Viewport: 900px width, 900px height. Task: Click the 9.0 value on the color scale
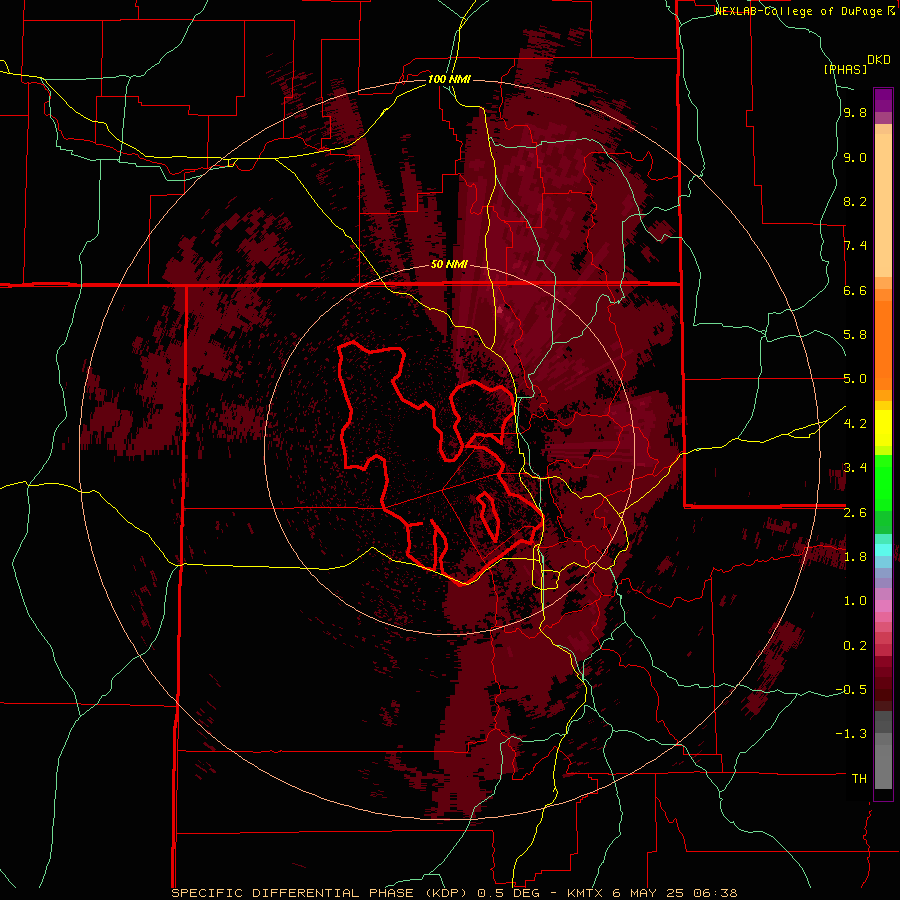click(x=855, y=157)
